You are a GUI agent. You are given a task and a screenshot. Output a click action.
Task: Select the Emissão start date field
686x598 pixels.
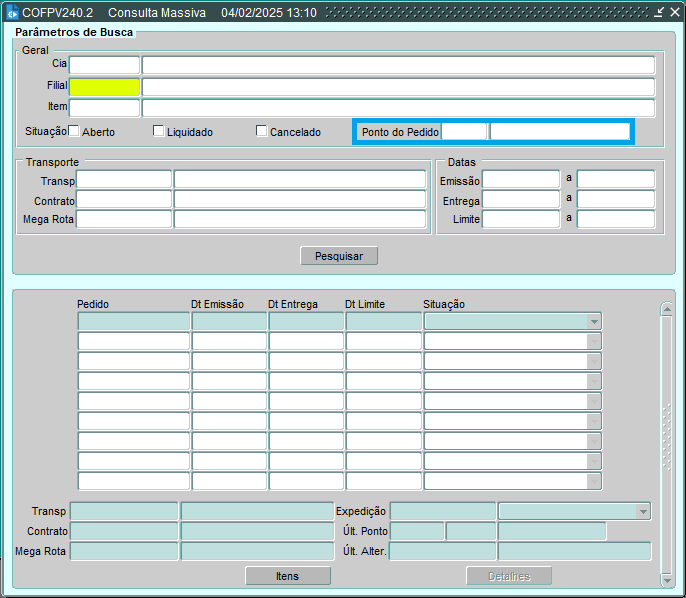tap(521, 180)
